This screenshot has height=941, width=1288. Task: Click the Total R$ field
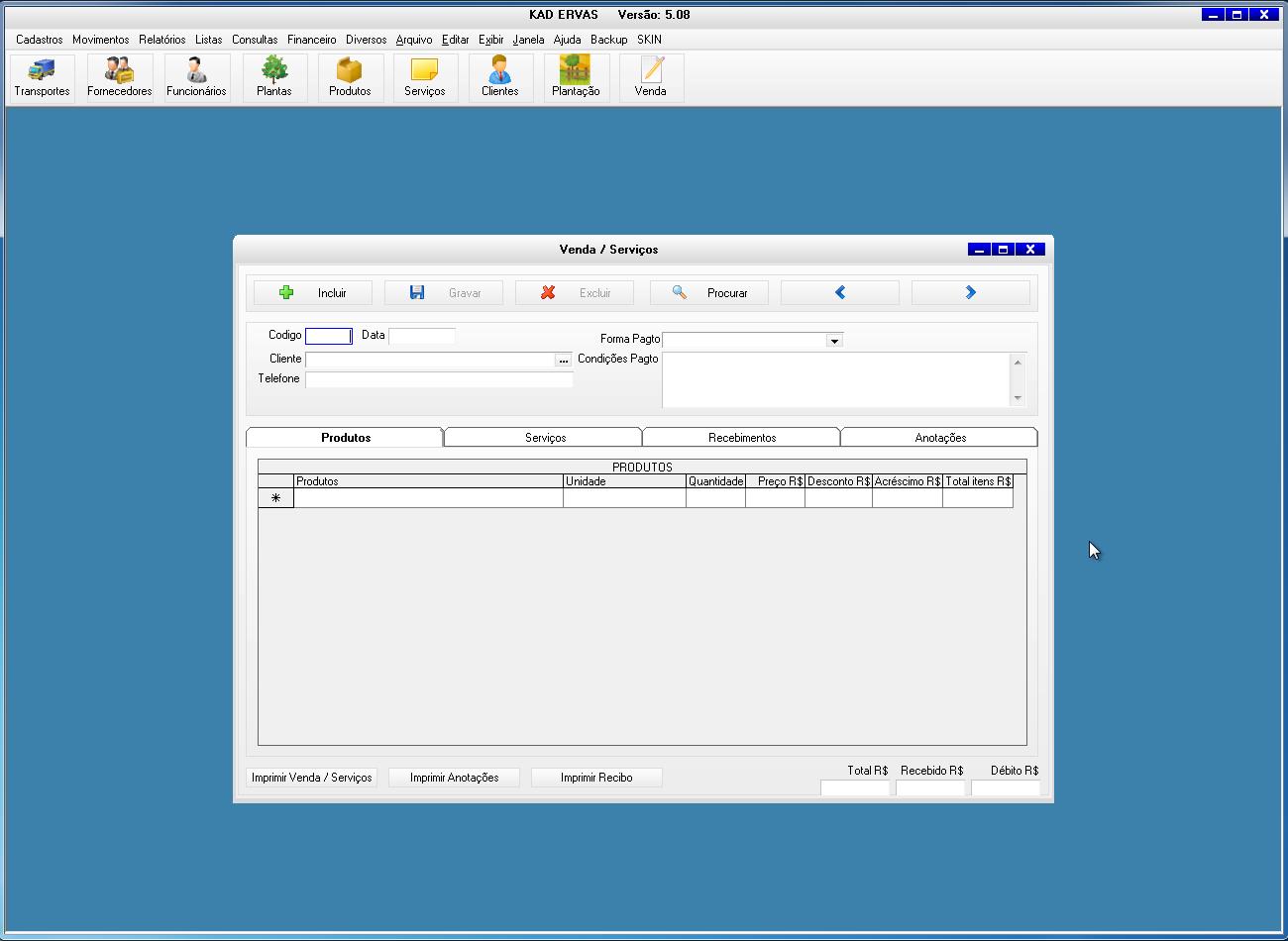pos(855,788)
